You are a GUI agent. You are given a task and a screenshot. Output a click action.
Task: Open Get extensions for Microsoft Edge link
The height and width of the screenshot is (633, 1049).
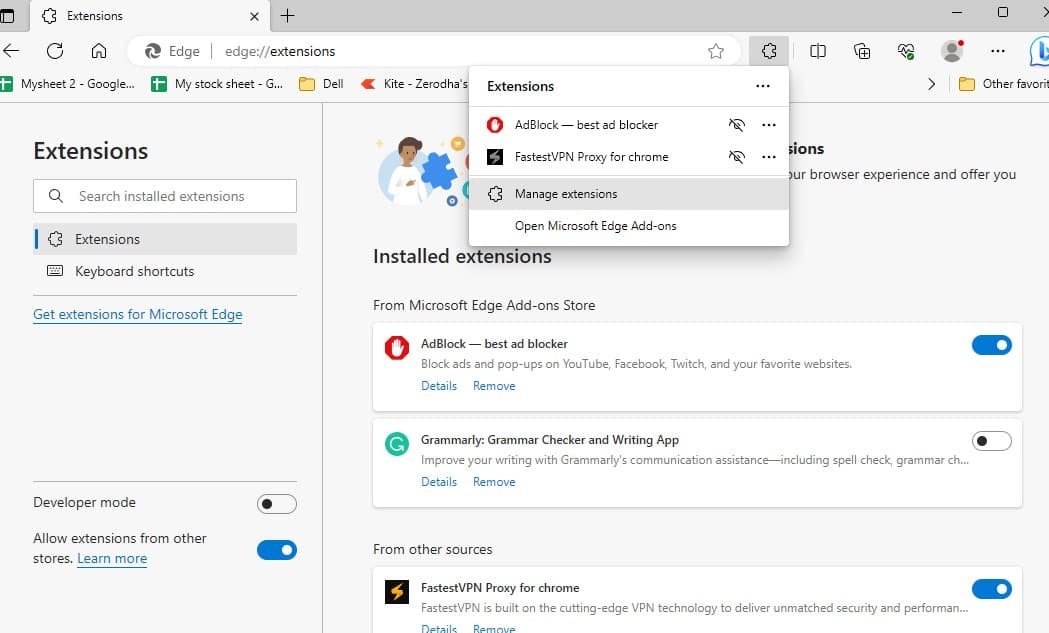click(x=137, y=314)
